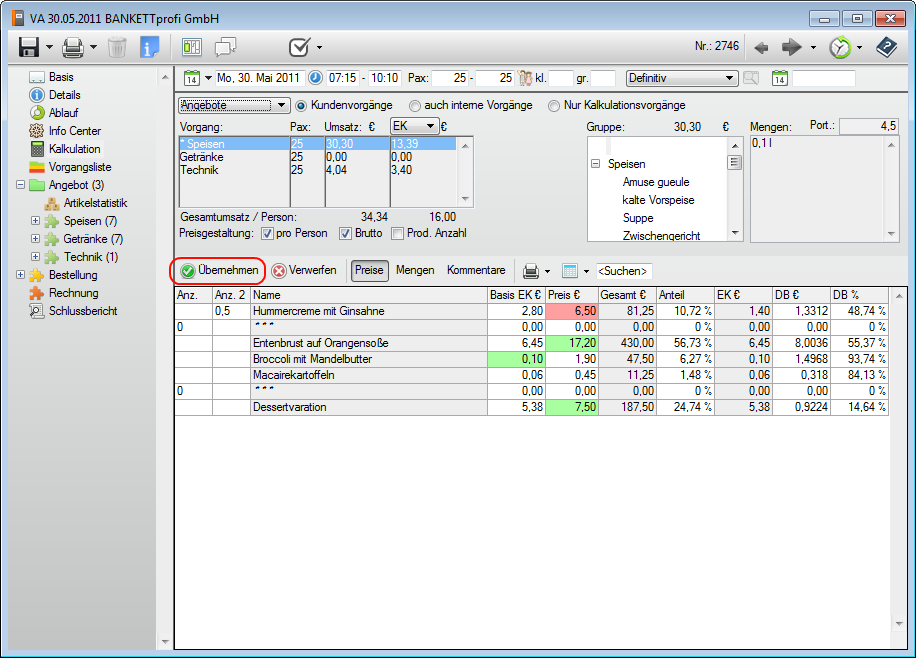The width and height of the screenshot is (916, 658).
Task: Select the 'auch interne Vorgänge' radio button
Action: pyautogui.click(x=415, y=105)
